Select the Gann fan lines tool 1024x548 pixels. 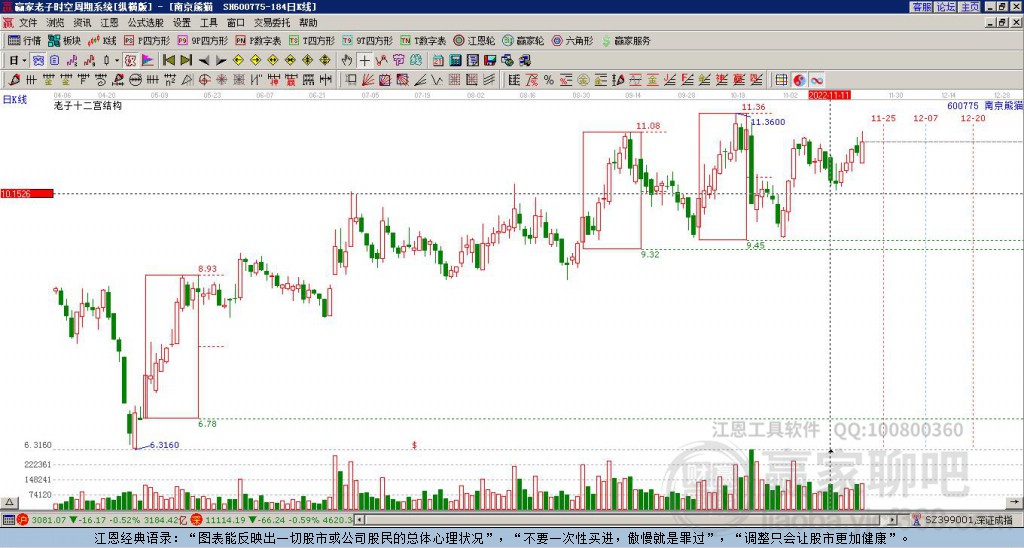tap(368, 80)
